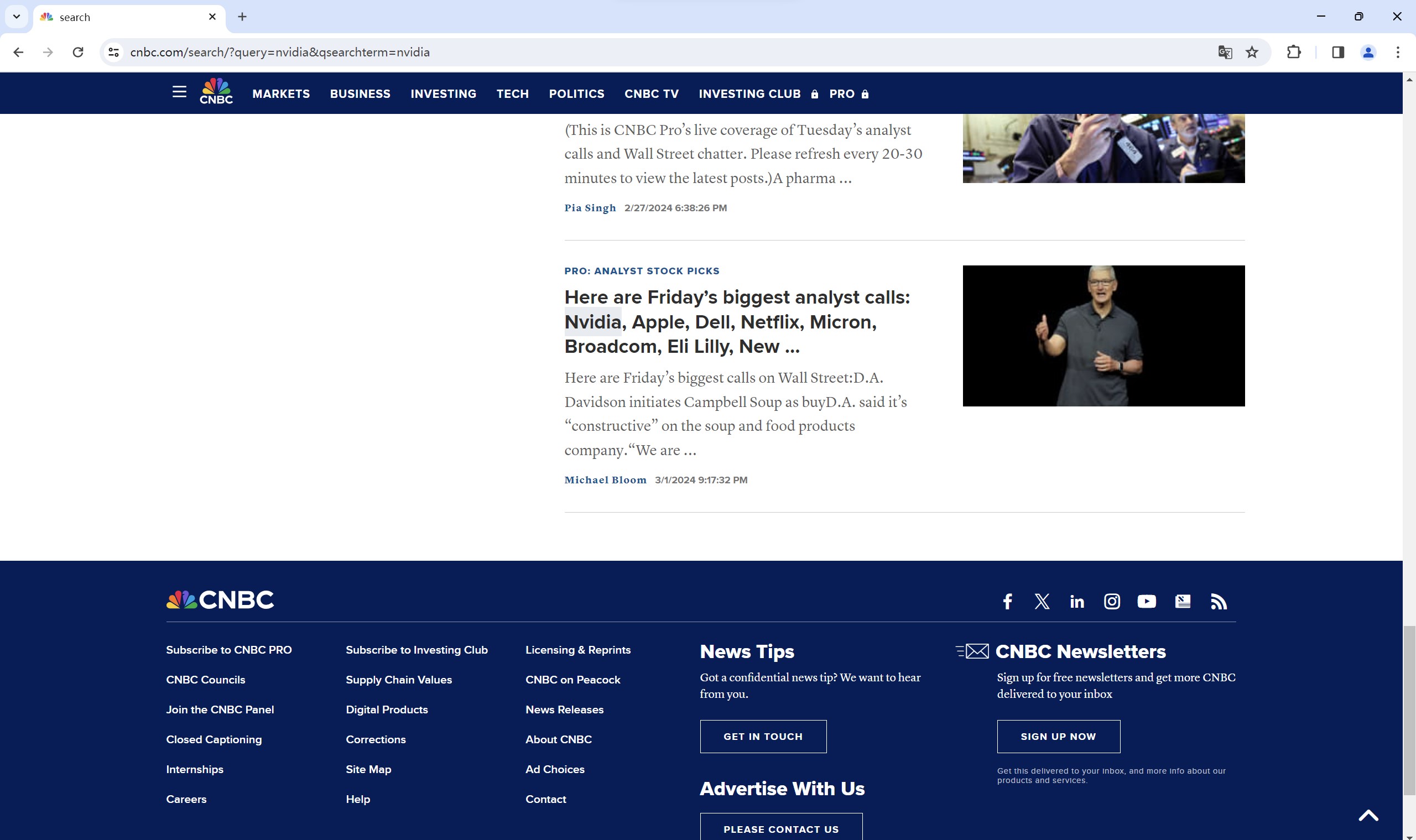The image size is (1416, 840).
Task: Open the translate page icon
Action: (1225, 52)
